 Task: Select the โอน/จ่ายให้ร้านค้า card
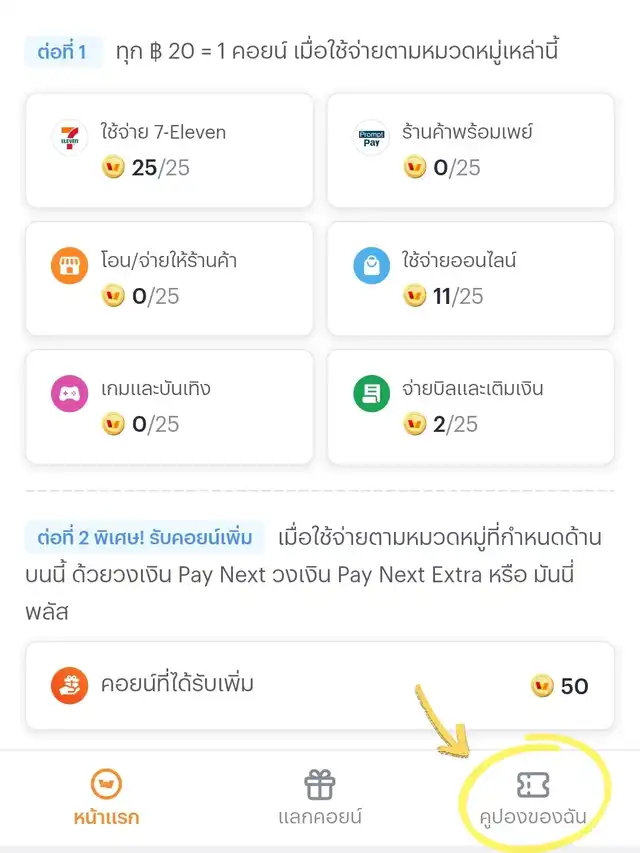[169, 279]
